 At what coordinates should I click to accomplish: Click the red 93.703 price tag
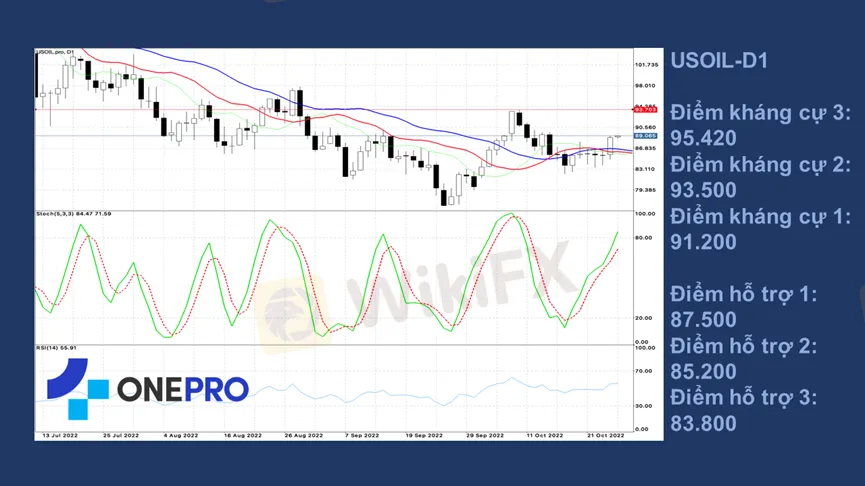[x=645, y=109]
